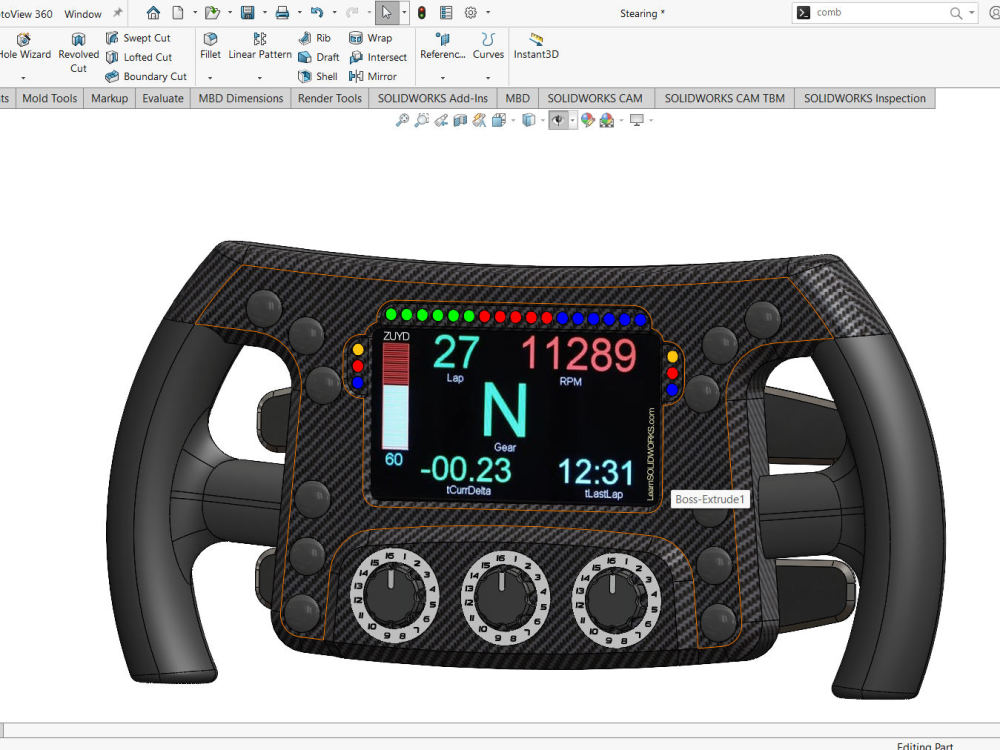
Task: Expand the View Settings monitor dropdown arrow
Action: click(651, 121)
